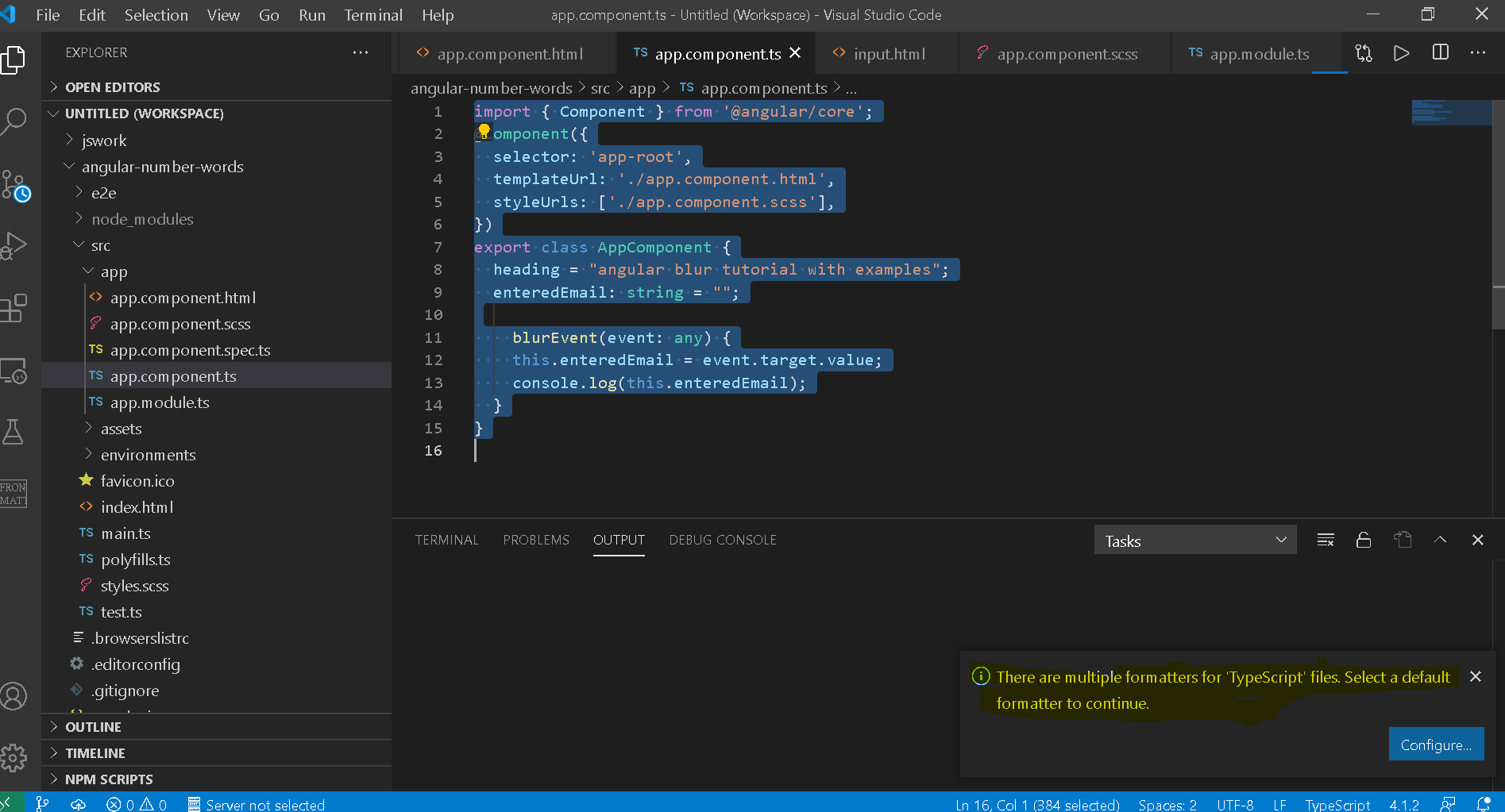
Task: Expand the assets folder
Action: [216, 429]
